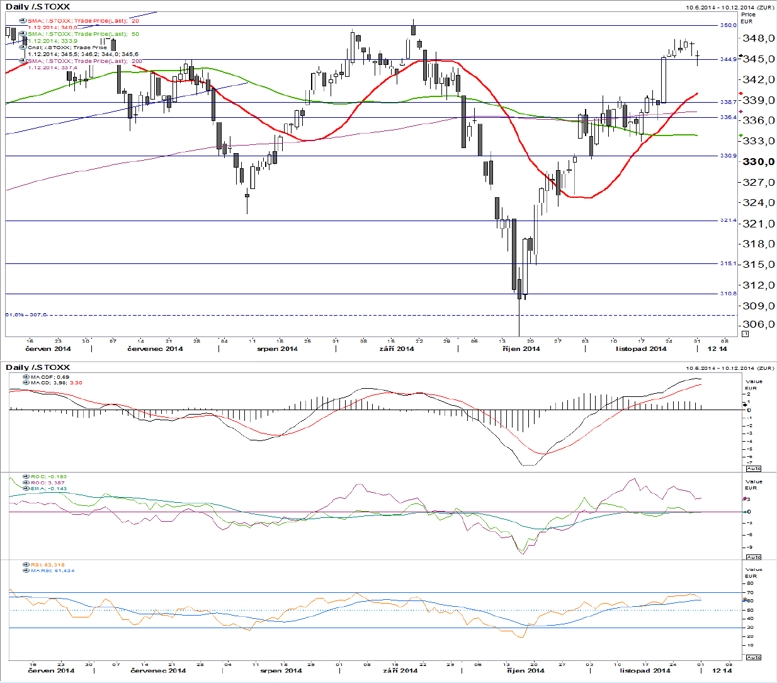The image size is (777, 683).
Task: Toggle visibility icon of purple ROC 3,387
Action: click(x=26, y=483)
